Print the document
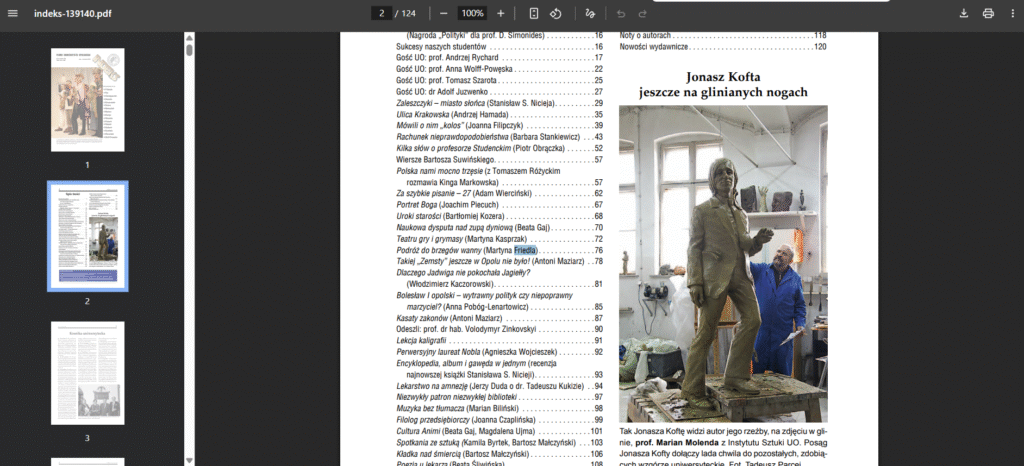Screen dimensions: 1024x466 point(988,13)
